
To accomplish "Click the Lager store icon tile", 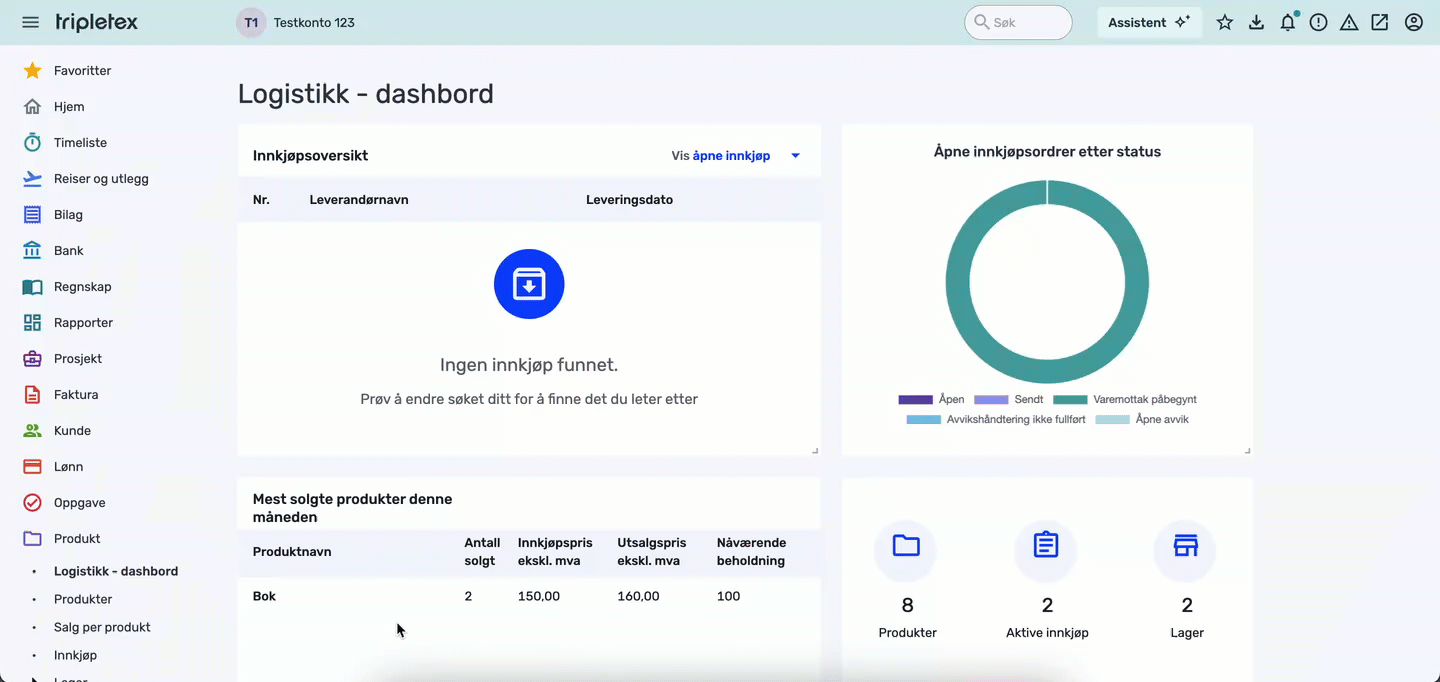I will [x=1185, y=546].
